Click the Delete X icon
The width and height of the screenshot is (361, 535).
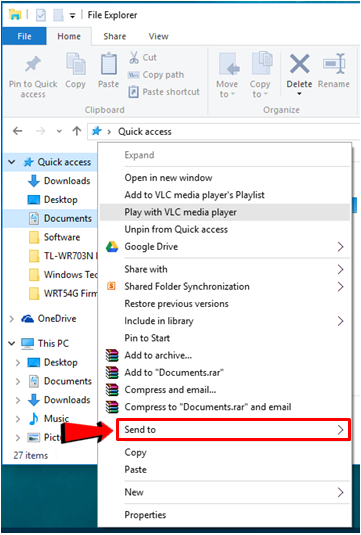[x=299, y=64]
